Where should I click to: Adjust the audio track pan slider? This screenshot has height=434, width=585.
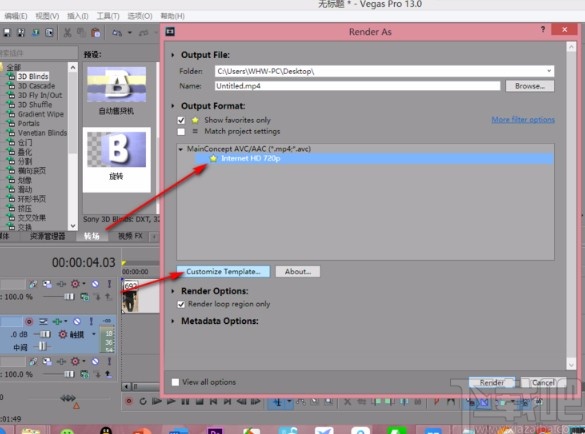pyautogui.click(x=43, y=347)
